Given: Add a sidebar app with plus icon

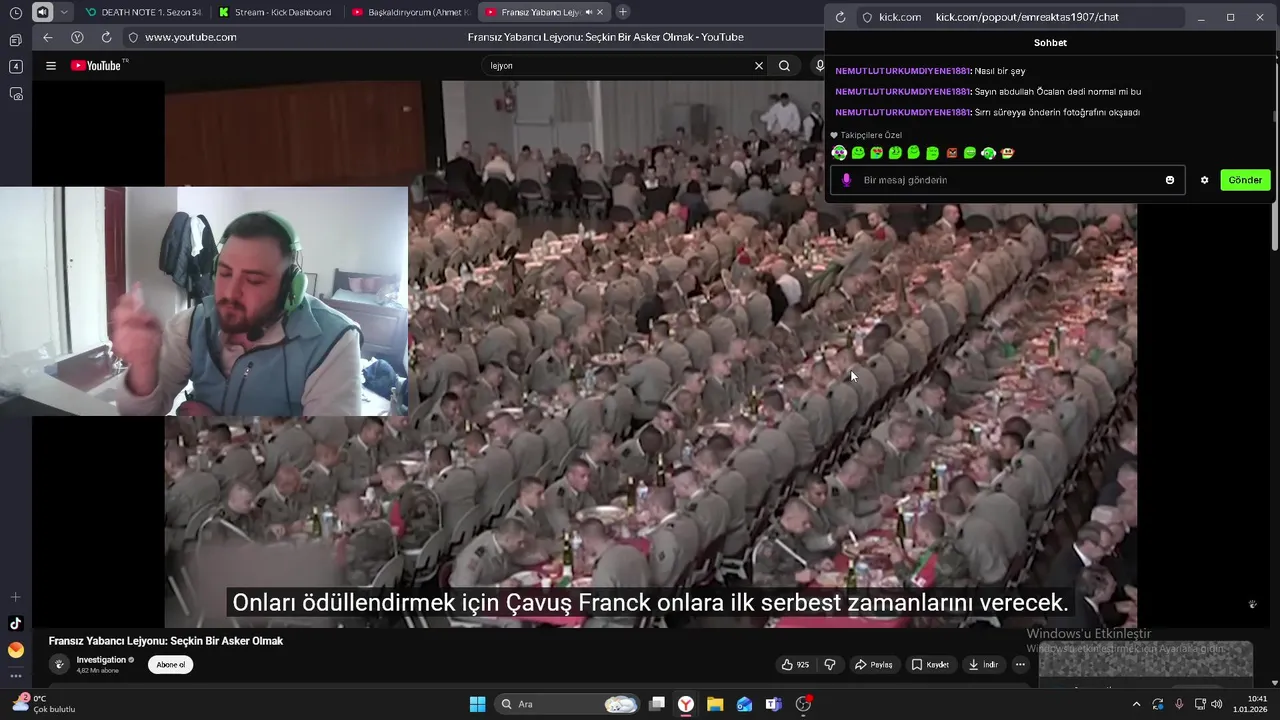Looking at the screenshot, I should point(15,597).
